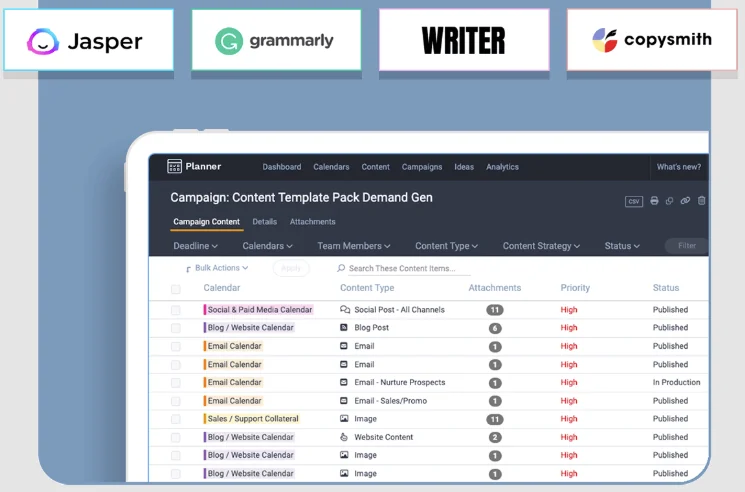Open the Bulk Actions dropdown

pos(217,268)
